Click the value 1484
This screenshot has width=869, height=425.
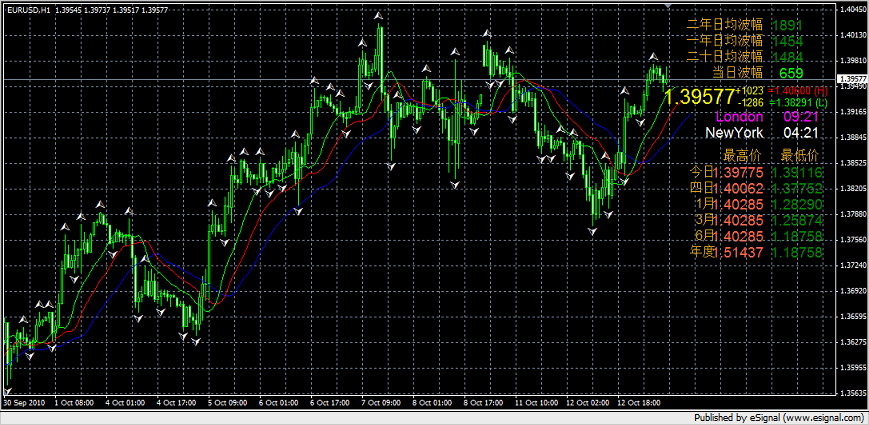tap(787, 57)
